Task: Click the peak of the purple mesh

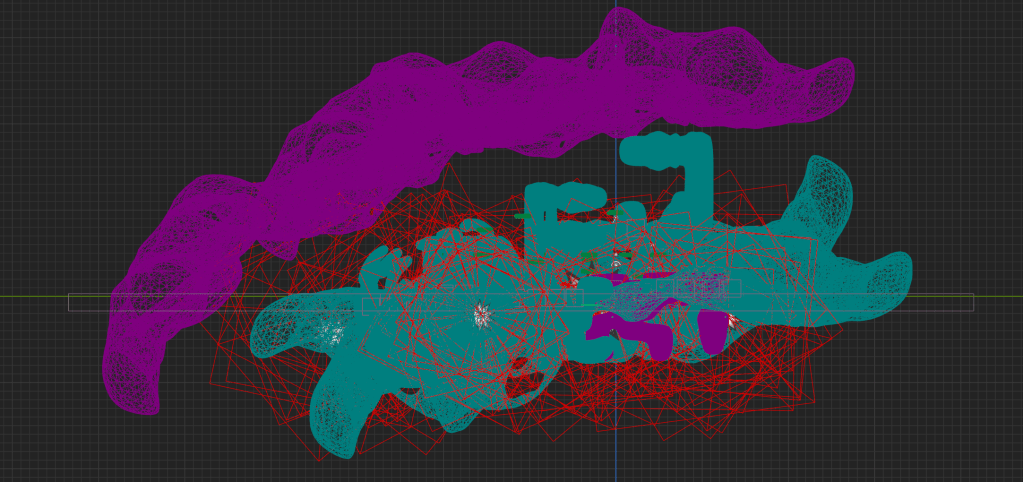Action: tap(622, 22)
